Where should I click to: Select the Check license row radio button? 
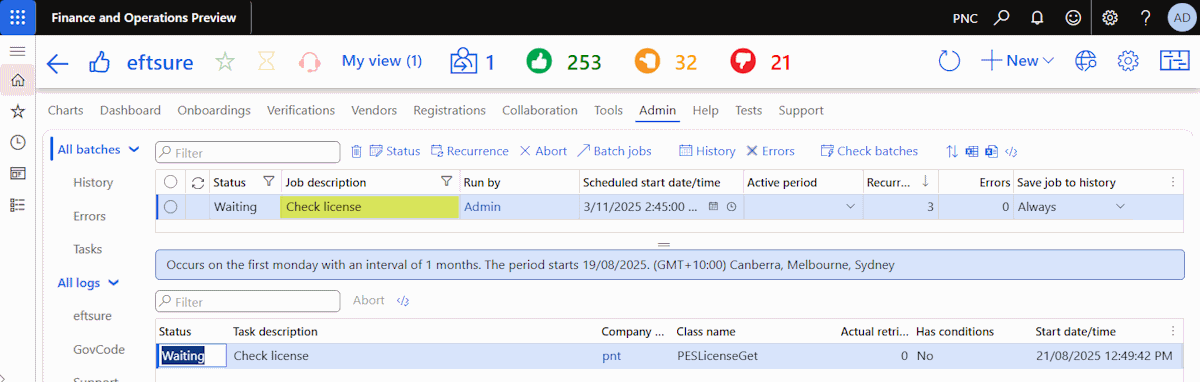pyautogui.click(x=170, y=207)
